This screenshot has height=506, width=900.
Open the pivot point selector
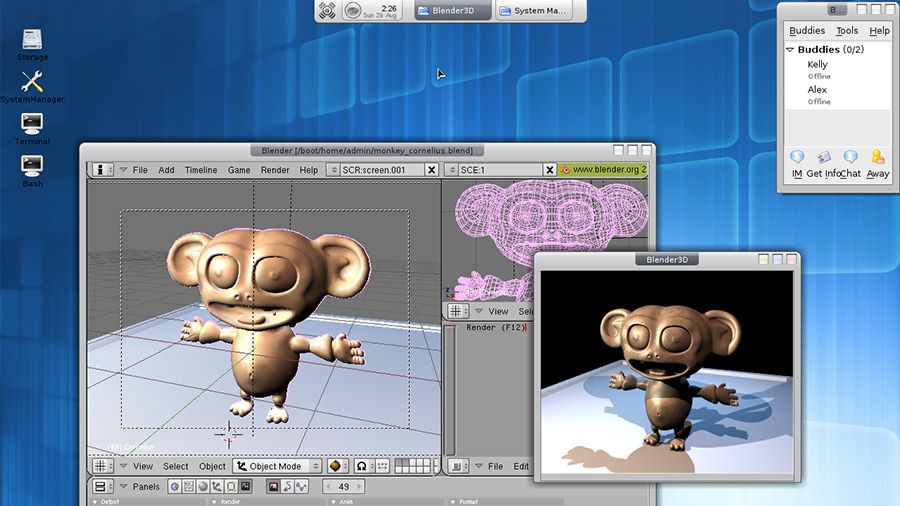coord(363,466)
